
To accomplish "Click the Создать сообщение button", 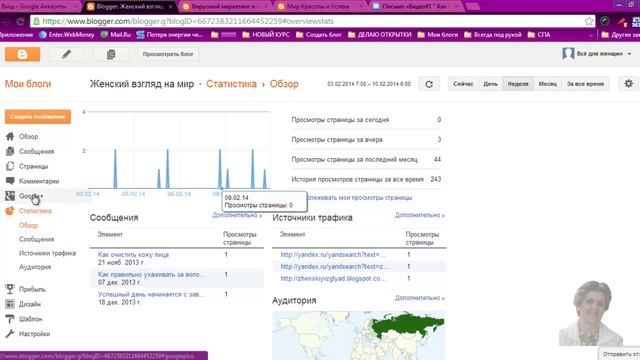I will point(38,117).
